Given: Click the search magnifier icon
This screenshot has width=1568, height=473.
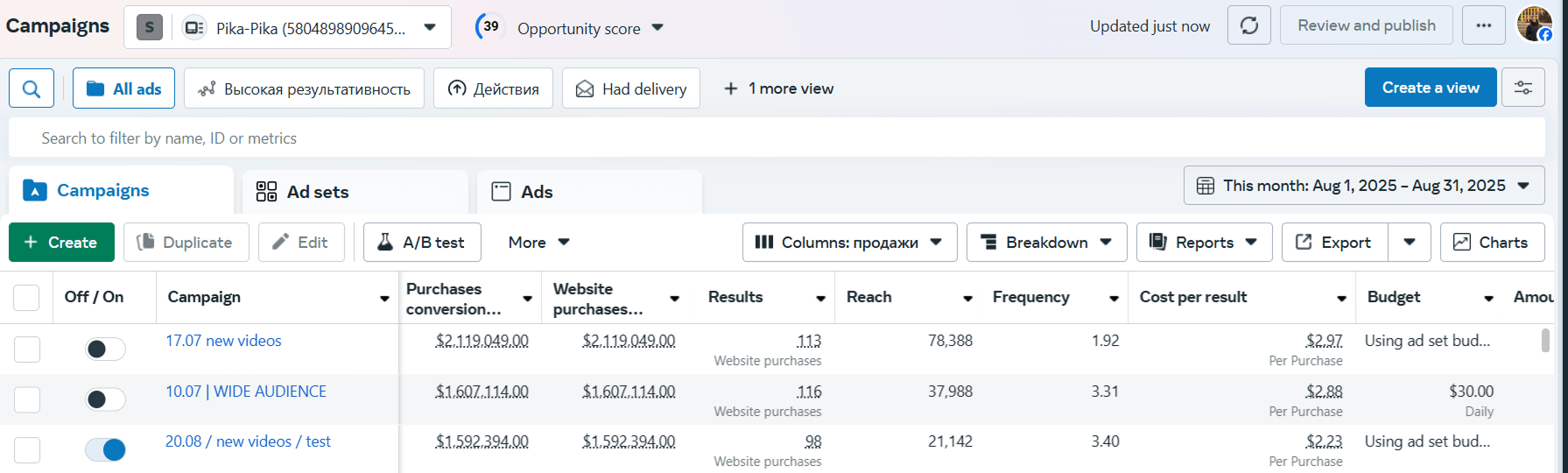Looking at the screenshot, I should [32, 88].
